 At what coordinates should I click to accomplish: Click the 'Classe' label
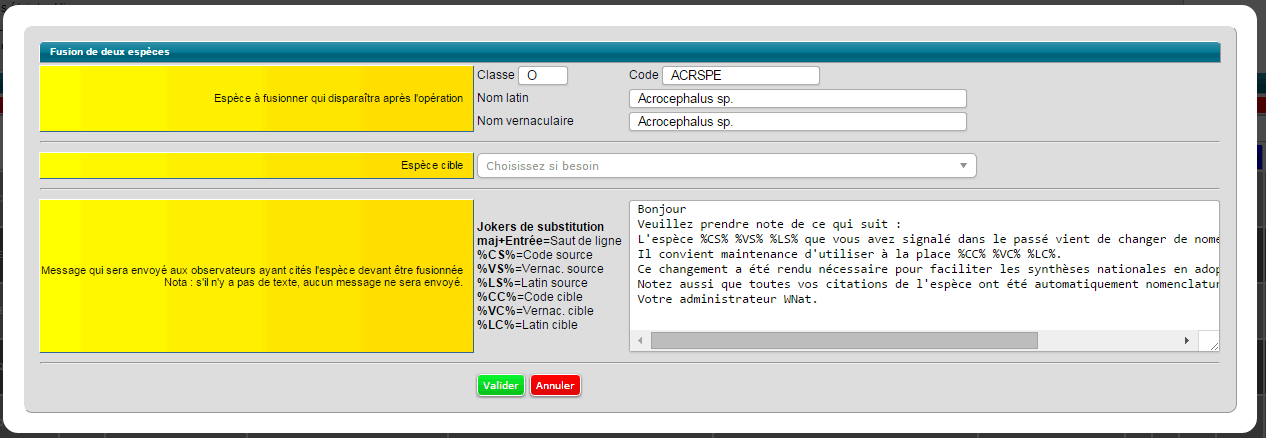tap(495, 75)
